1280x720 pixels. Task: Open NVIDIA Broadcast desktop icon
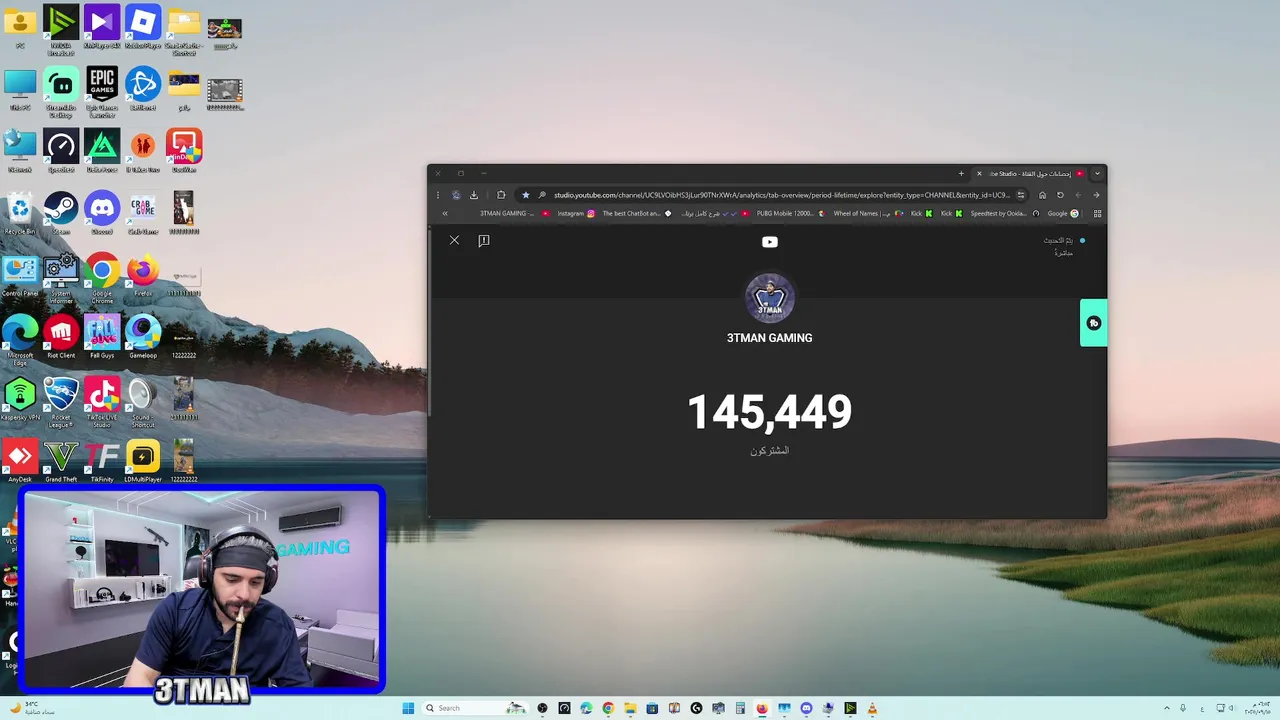[x=61, y=28]
